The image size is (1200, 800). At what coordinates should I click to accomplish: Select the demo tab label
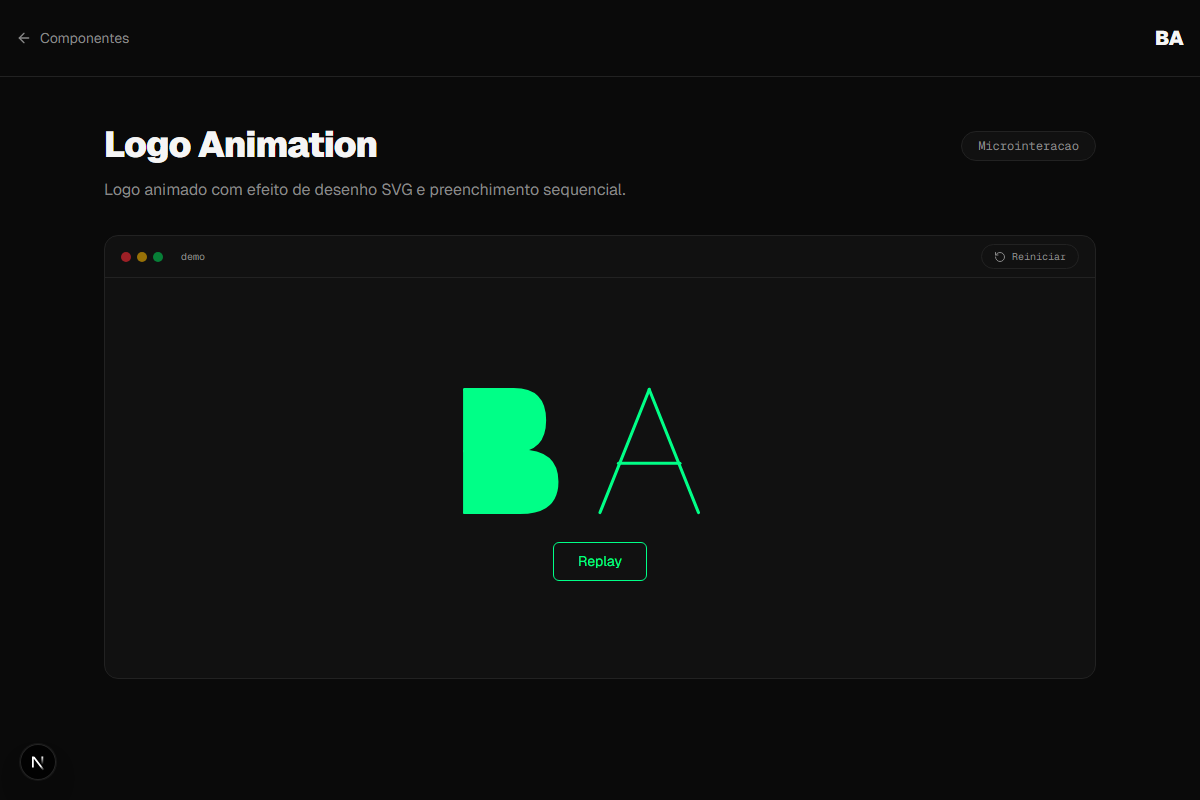pos(193,256)
